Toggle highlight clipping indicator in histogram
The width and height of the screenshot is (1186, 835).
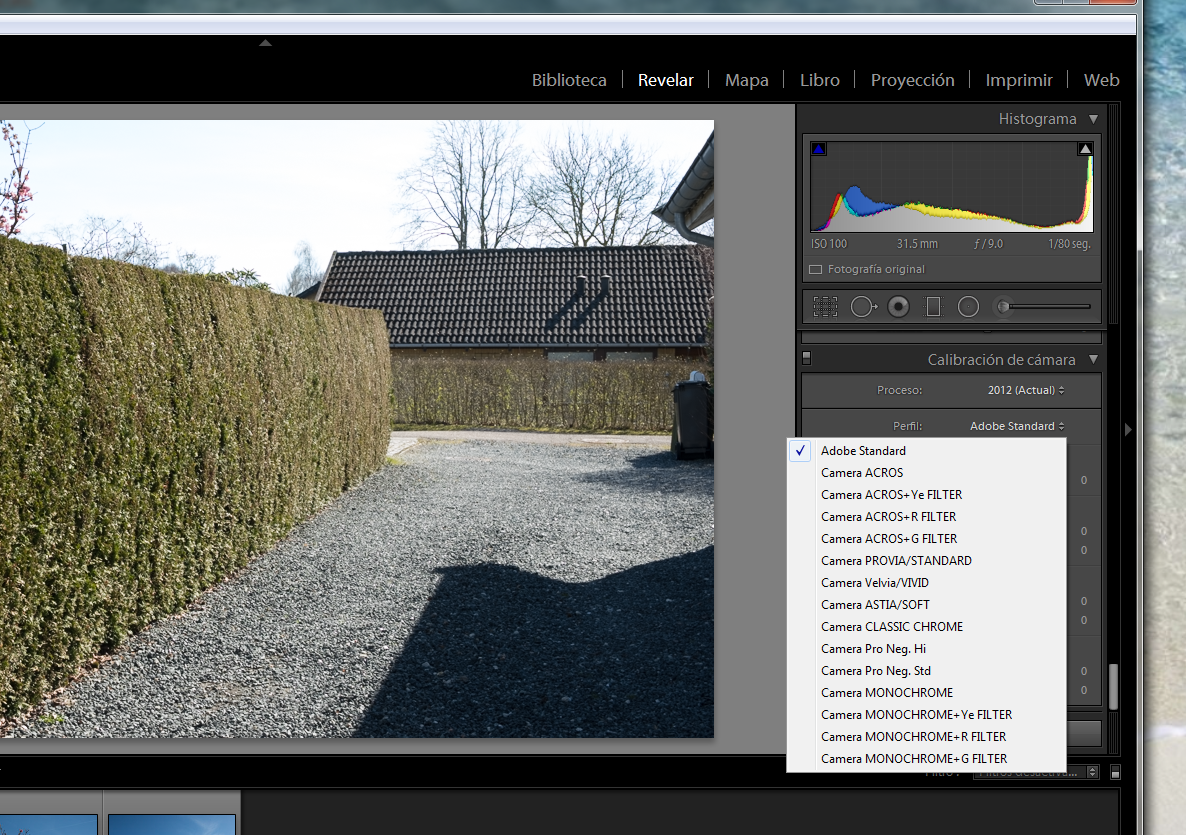pos(1085,149)
